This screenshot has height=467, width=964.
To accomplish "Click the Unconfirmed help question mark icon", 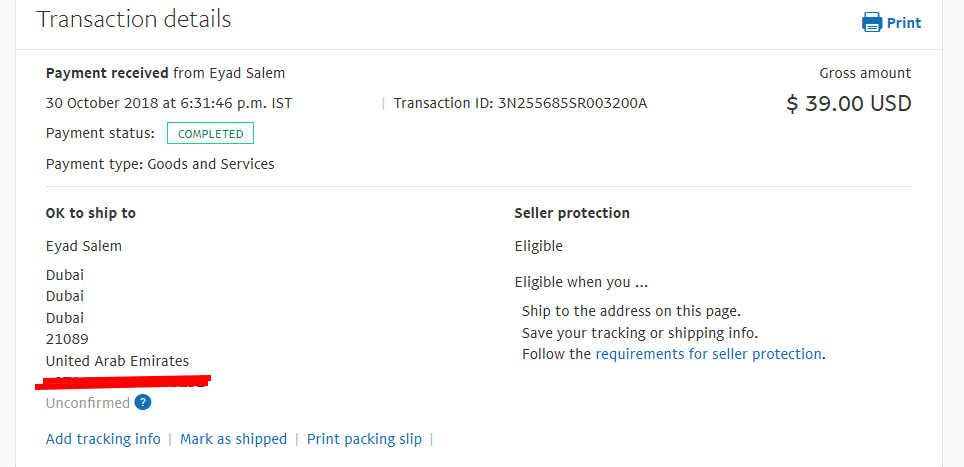I will coord(143,403).
